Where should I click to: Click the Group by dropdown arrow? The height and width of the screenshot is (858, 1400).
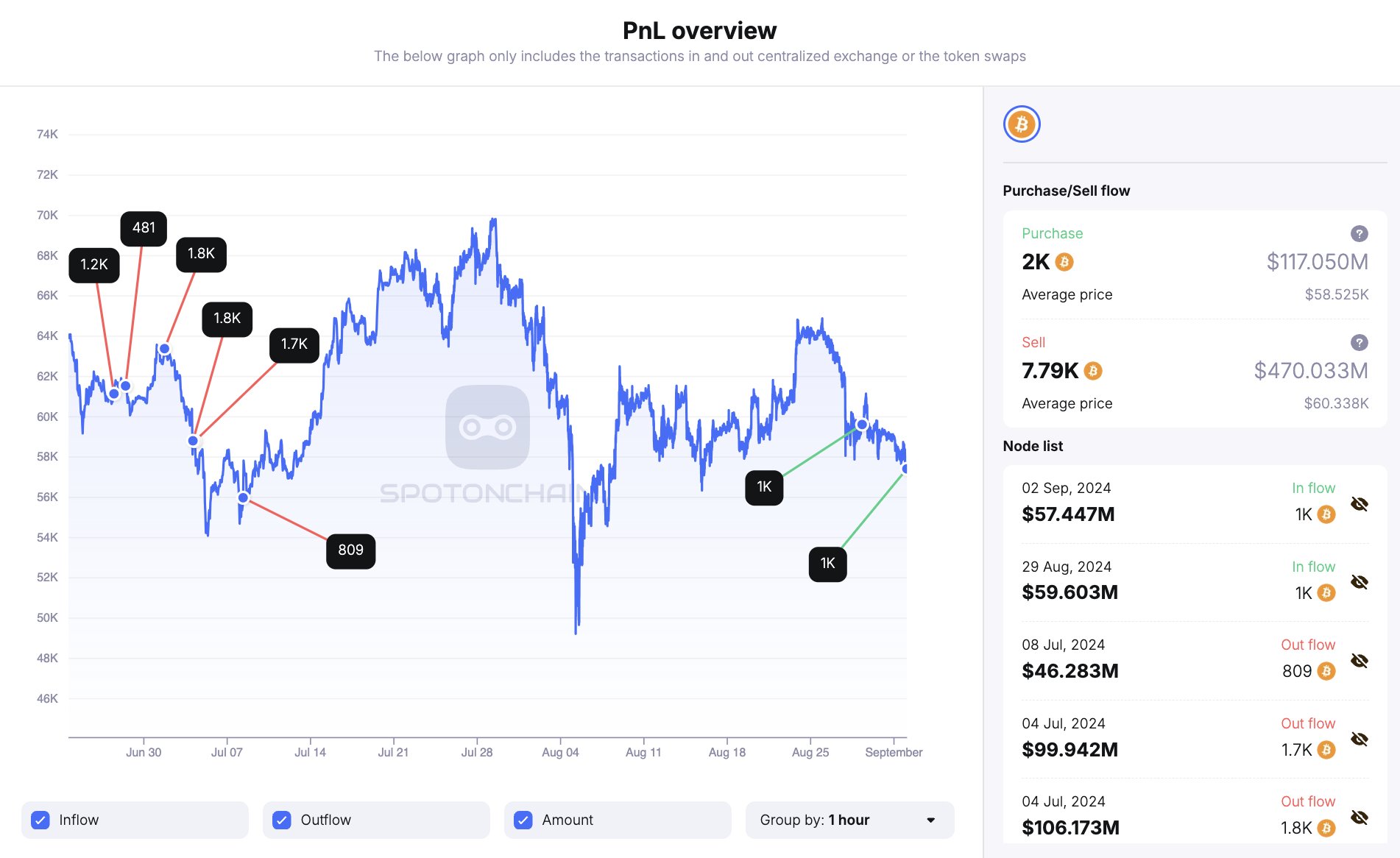931,820
